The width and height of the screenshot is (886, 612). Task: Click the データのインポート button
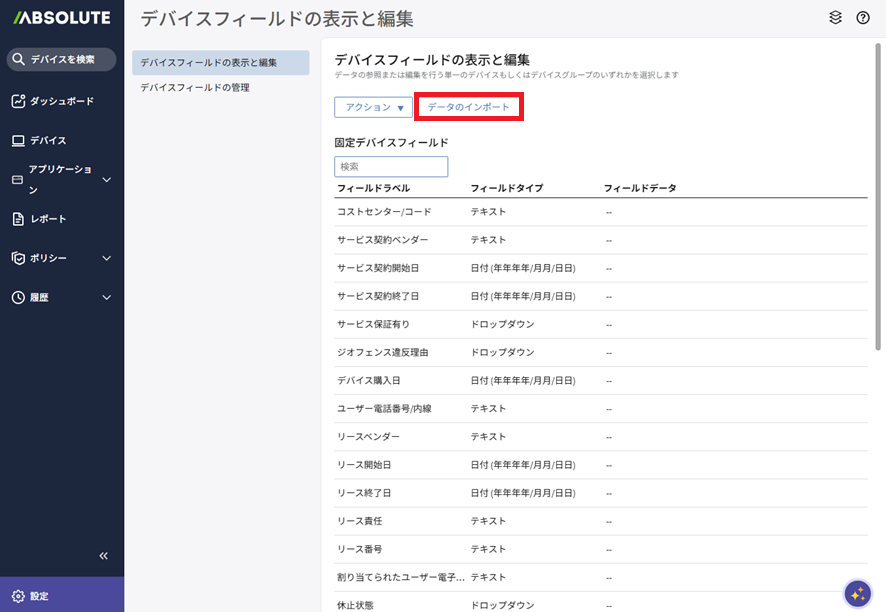coord(468,107)
